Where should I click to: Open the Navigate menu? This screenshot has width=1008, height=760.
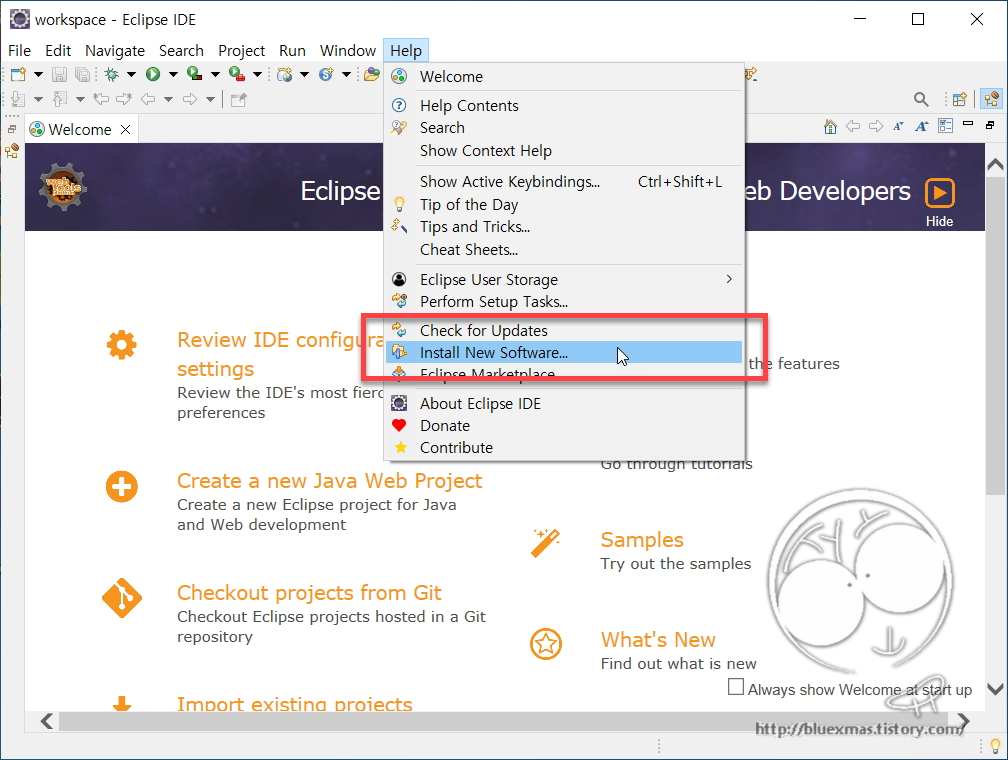[x=115, y=51]
